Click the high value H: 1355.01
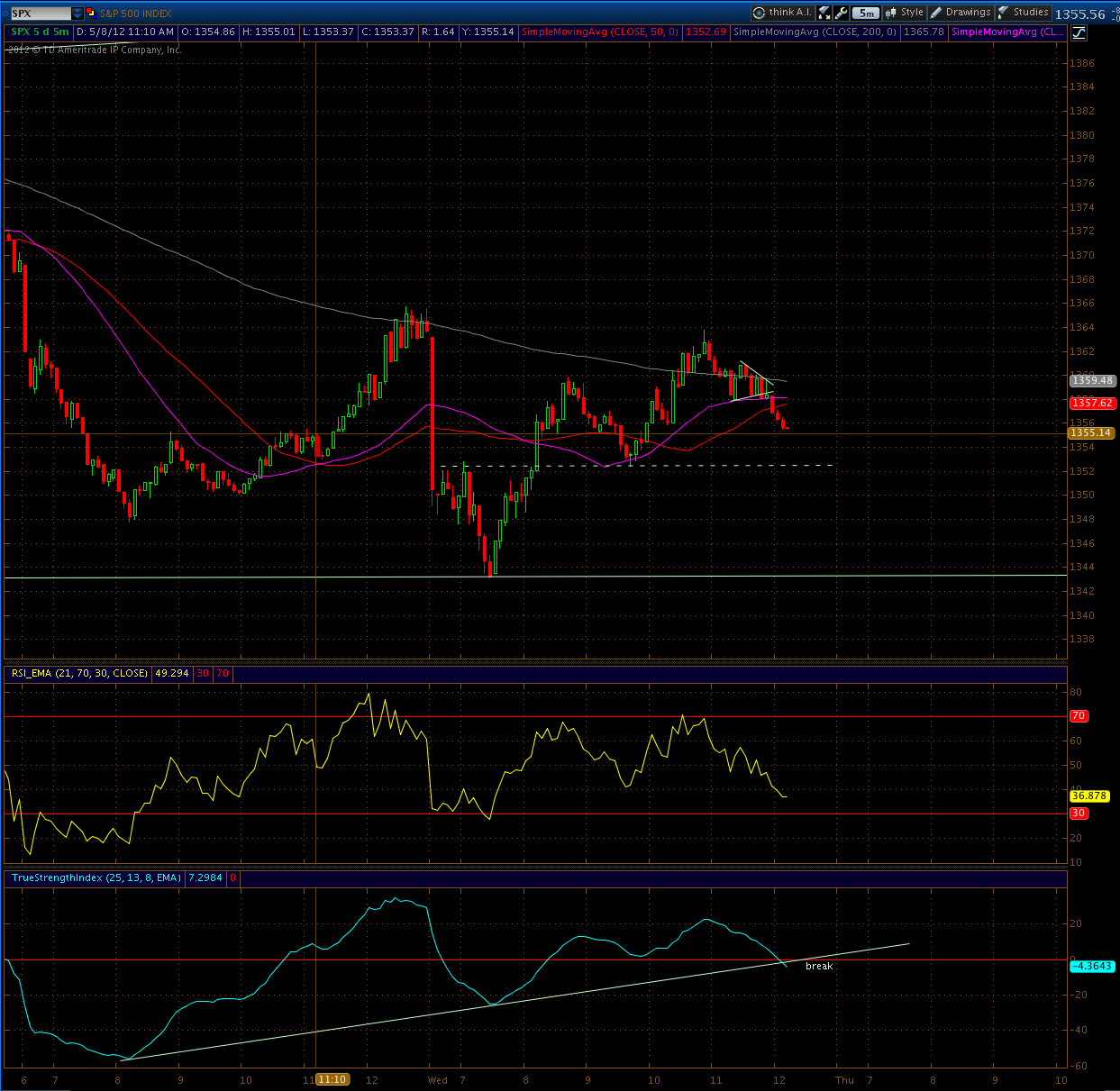Viewport: 1120px width, 1091px height. click(x=269, y=32)
